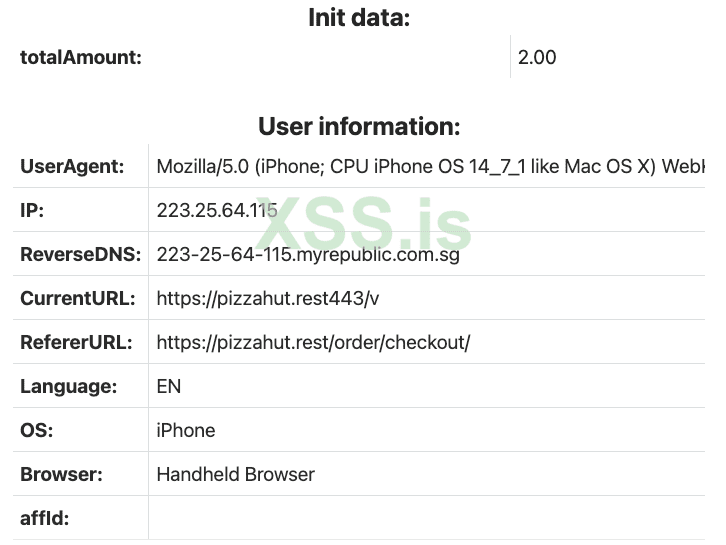The height and width of the screenshot is (545, 726).
Task: Open the pizzahut.rest/order/checkout/ referer URL
Action: (313, 342)
